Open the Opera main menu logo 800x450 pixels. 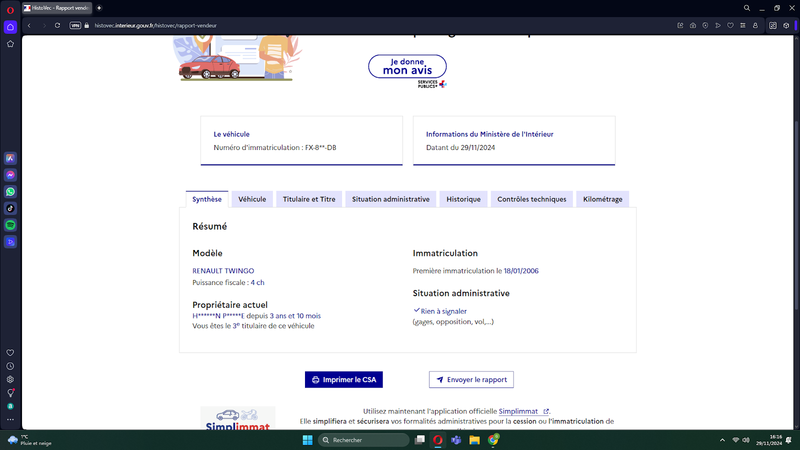coord(10,10)
